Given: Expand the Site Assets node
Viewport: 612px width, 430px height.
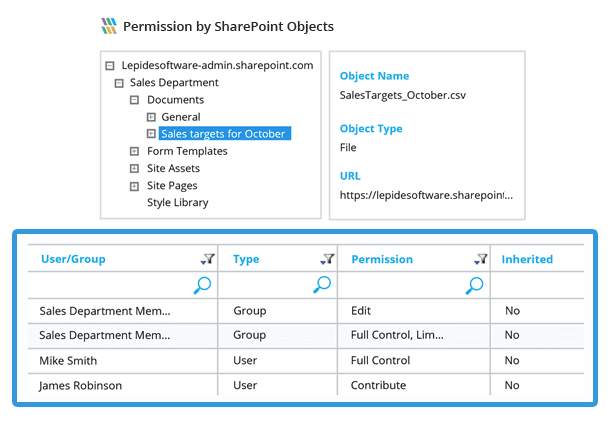Looking at the screenshot, I should (134, 168).
